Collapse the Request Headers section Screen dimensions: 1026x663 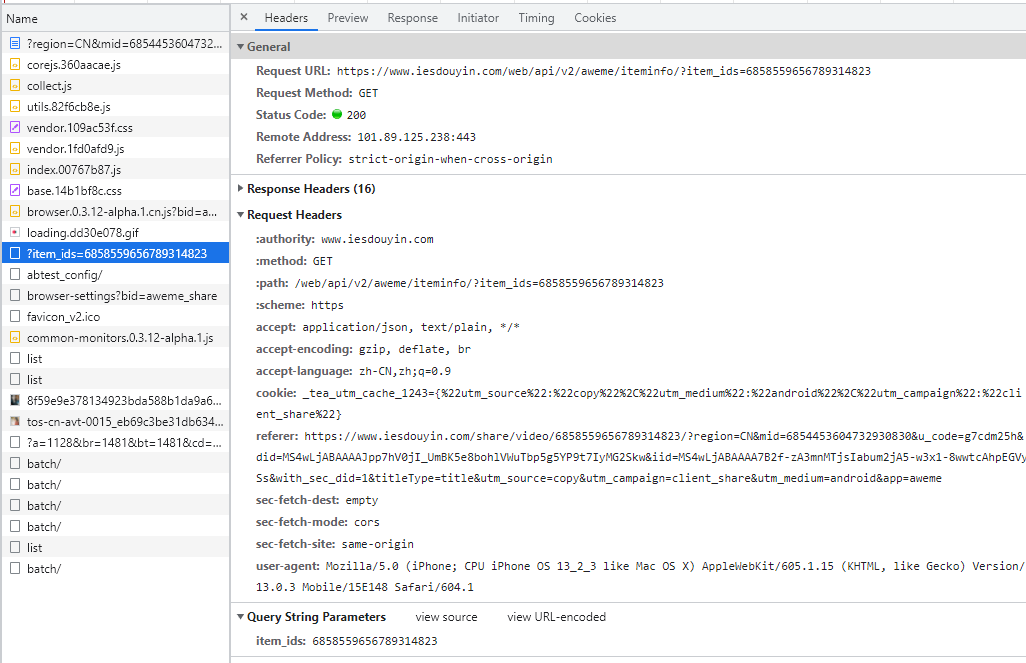click(x=241, y=215)
